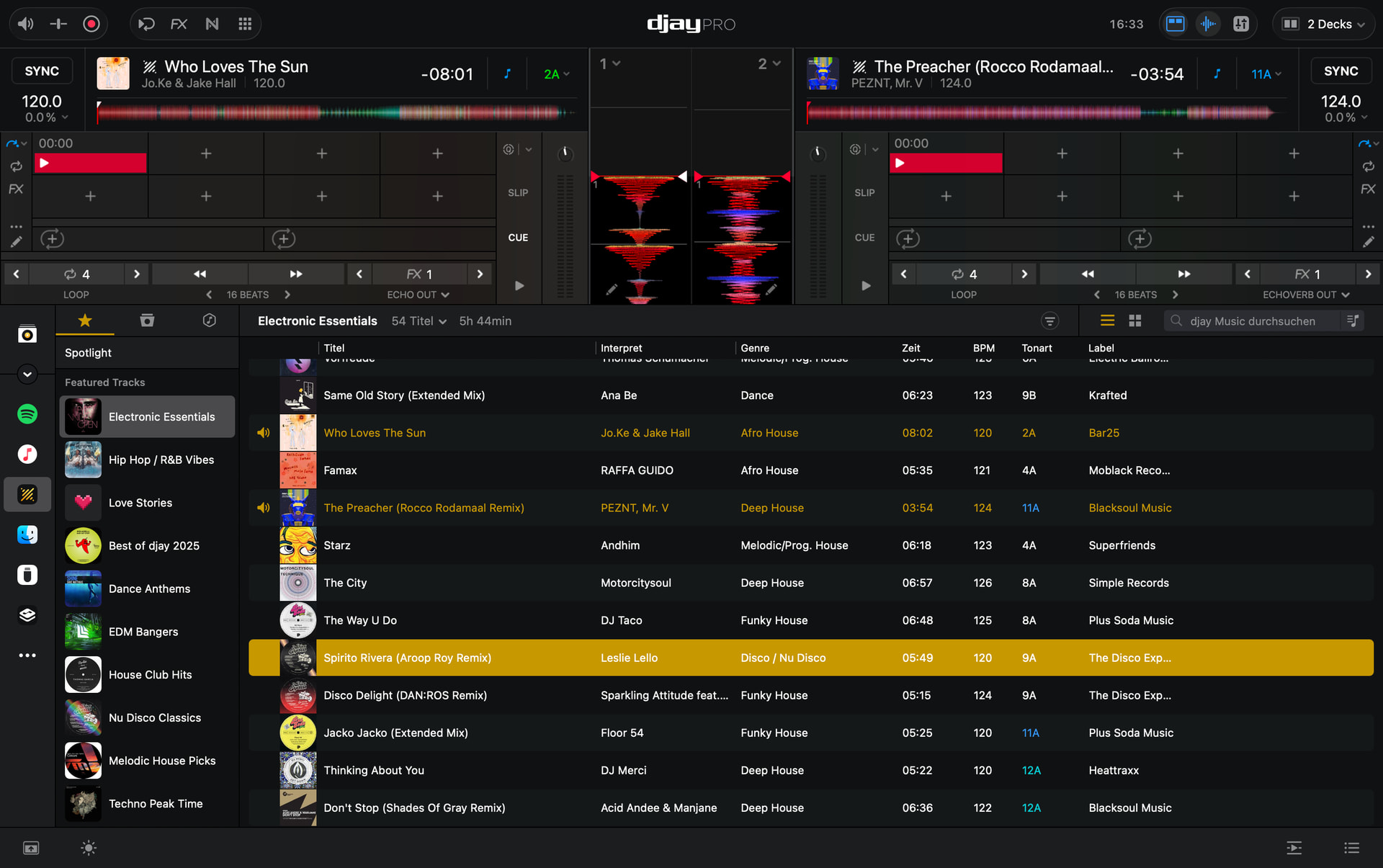1383x868 pixels.
Task: Open the 11A key dropdown on right deck
Action: click(x=1266, y=73)
